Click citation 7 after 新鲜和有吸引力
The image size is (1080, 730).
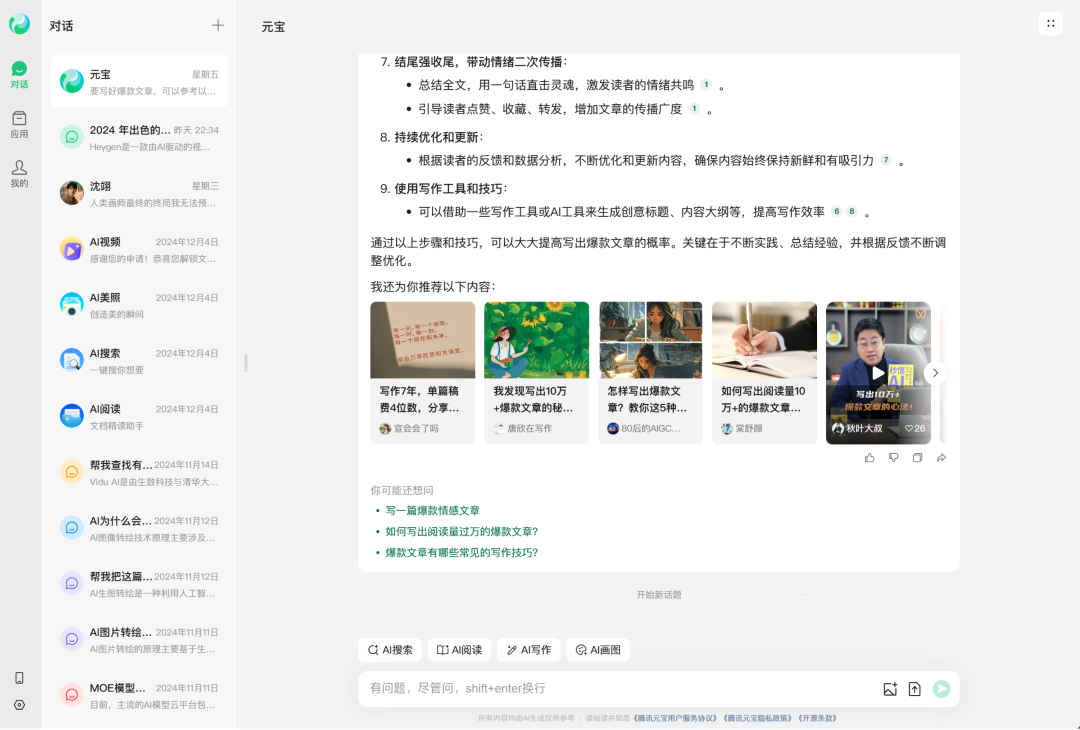click(886, 160)
